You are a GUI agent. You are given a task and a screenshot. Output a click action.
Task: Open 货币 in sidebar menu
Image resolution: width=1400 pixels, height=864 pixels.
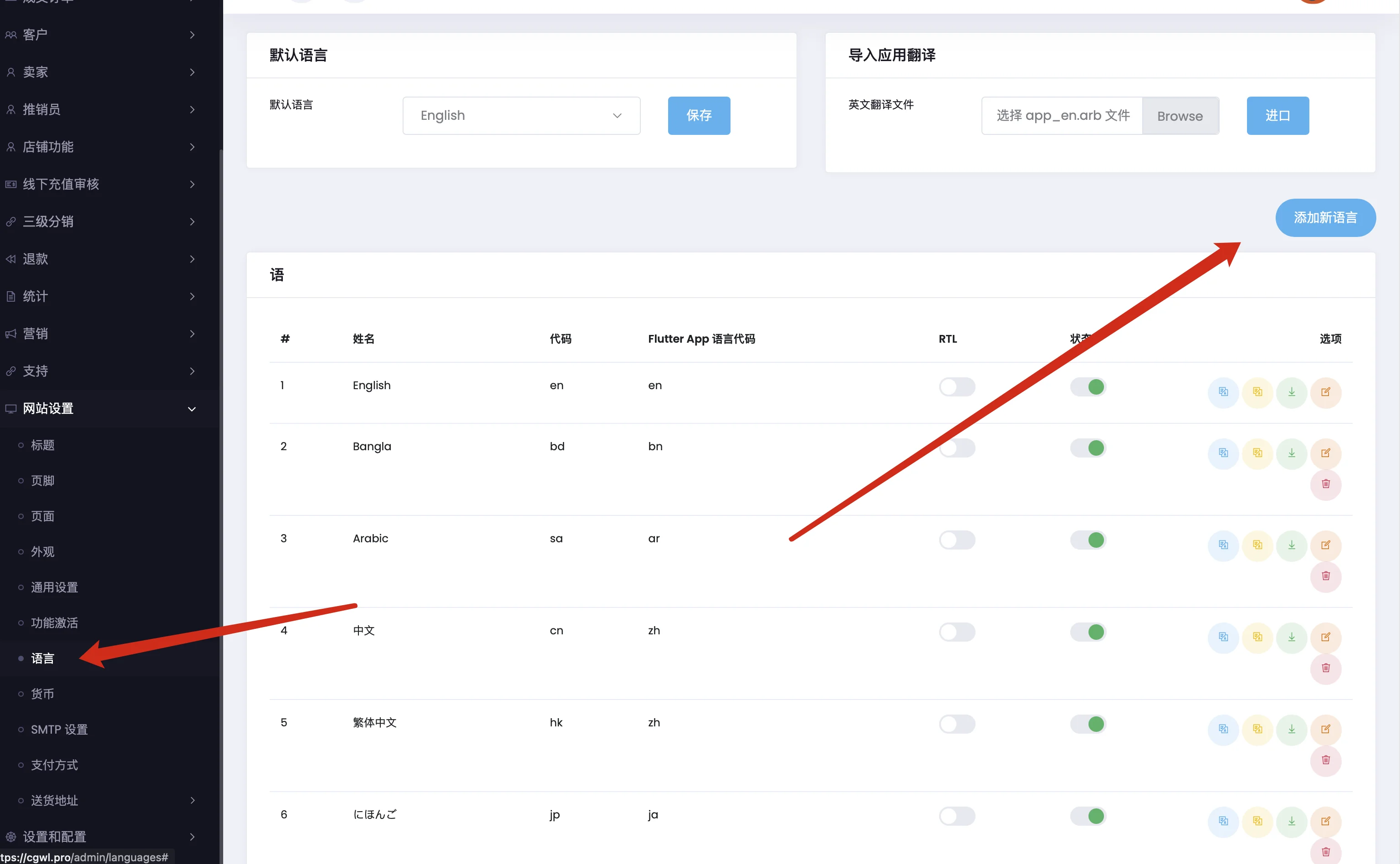[x=43, y=694]
